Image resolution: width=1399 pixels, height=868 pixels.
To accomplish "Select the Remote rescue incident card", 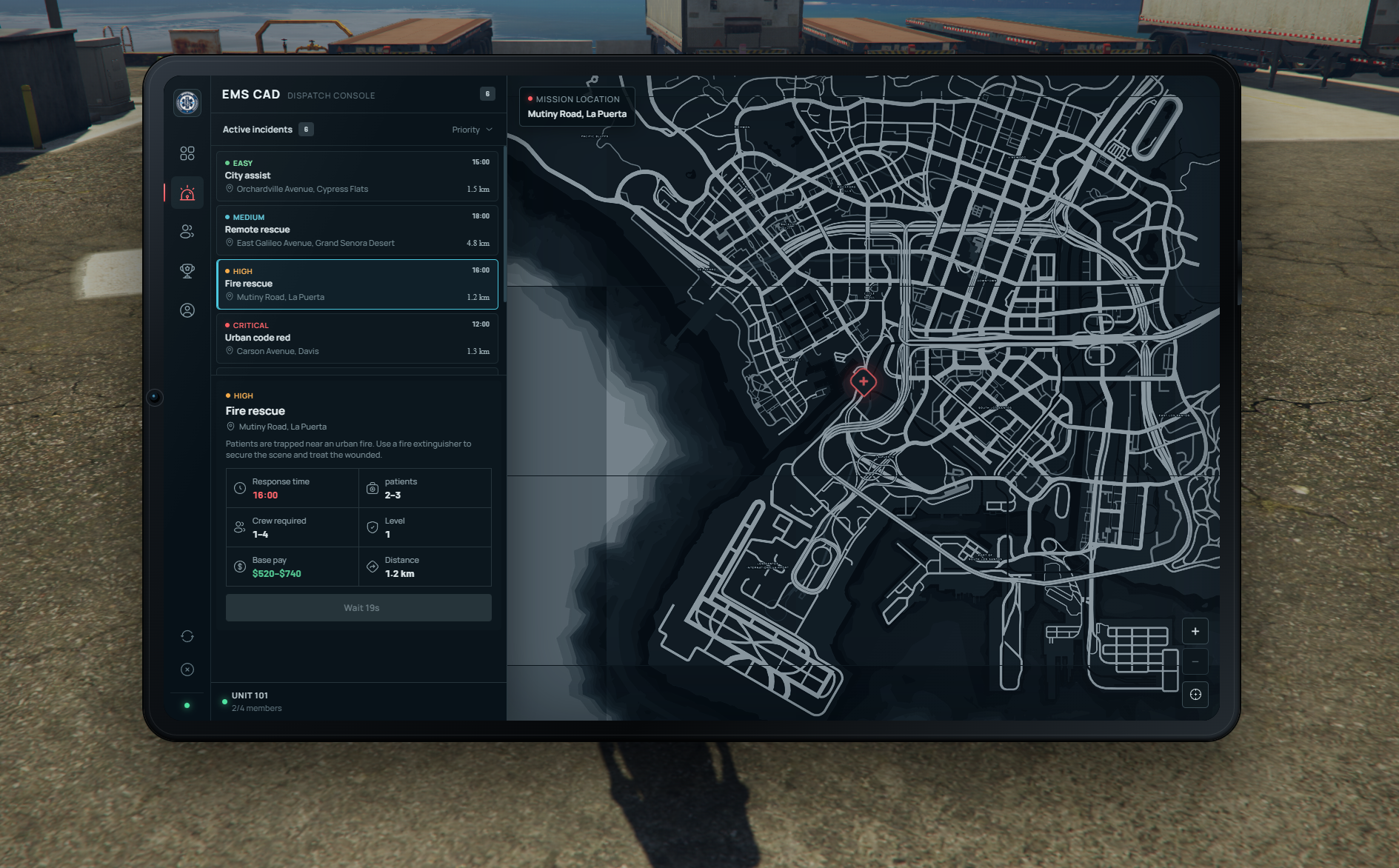I will [x=357, y=230].
